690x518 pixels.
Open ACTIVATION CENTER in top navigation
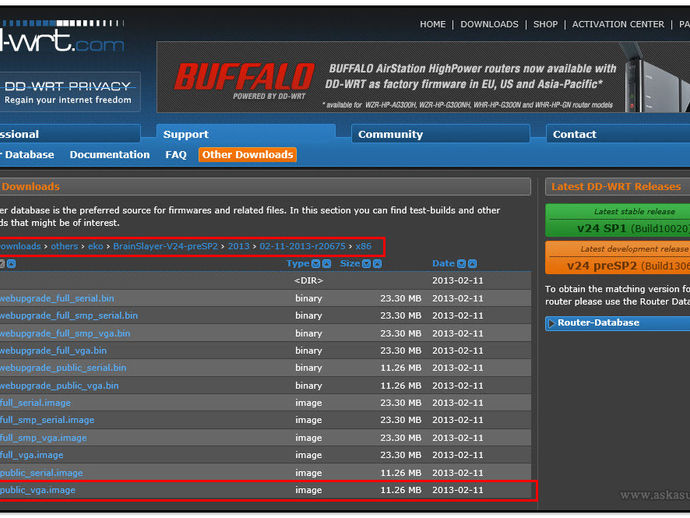(x=618, y=24)
